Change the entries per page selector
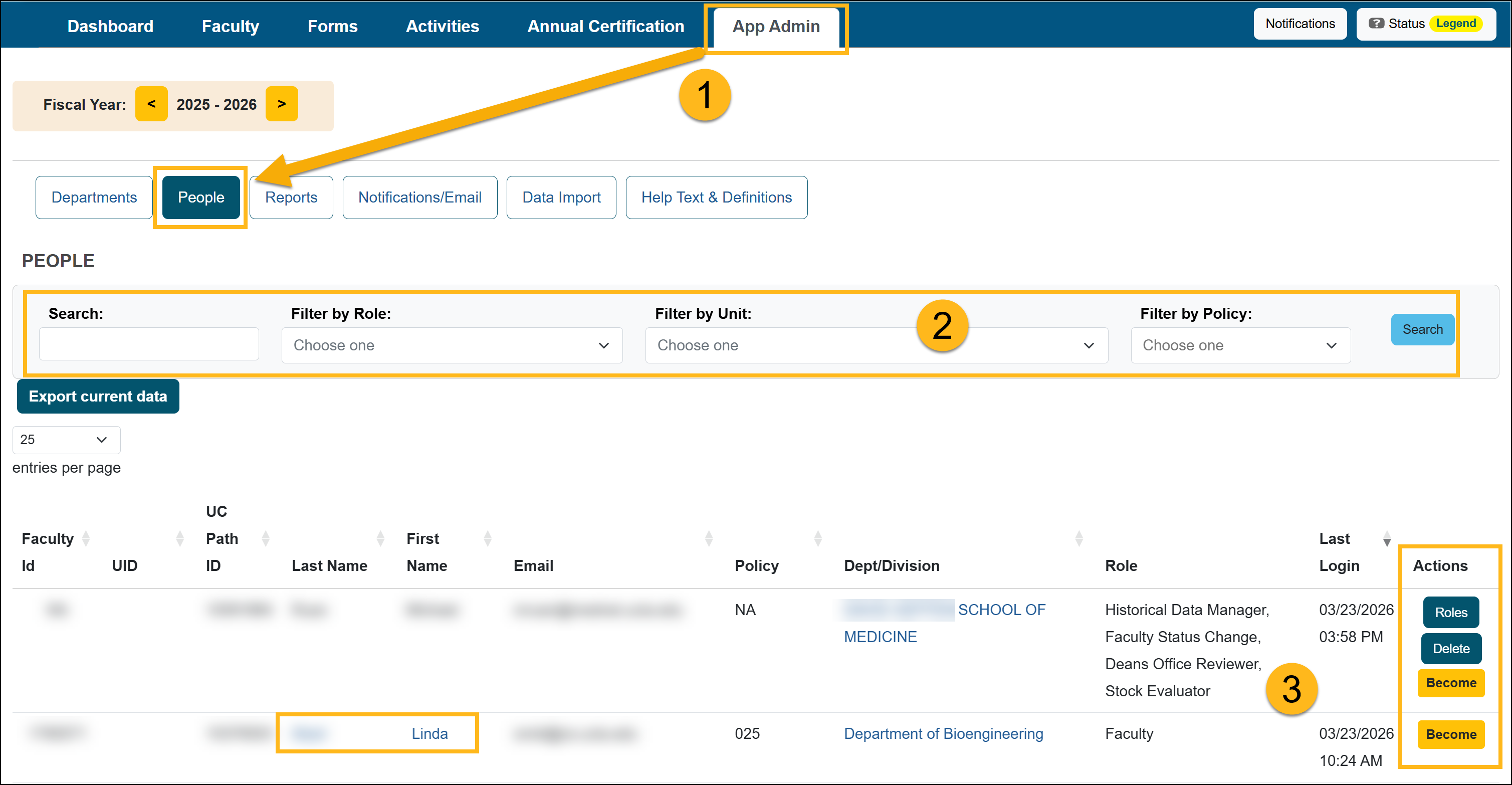 coord(66,440)
